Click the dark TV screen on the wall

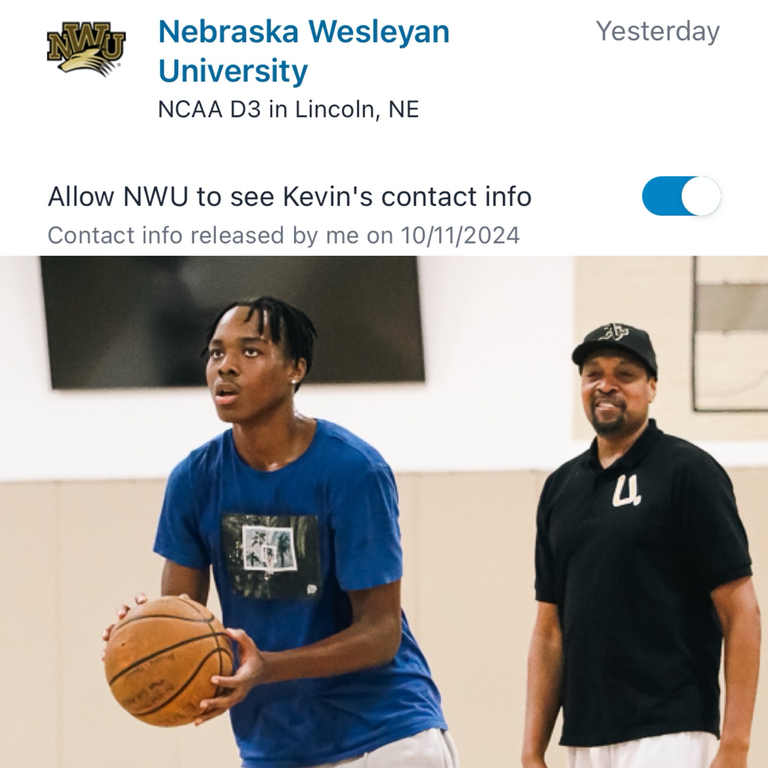[x=232, y=322]
